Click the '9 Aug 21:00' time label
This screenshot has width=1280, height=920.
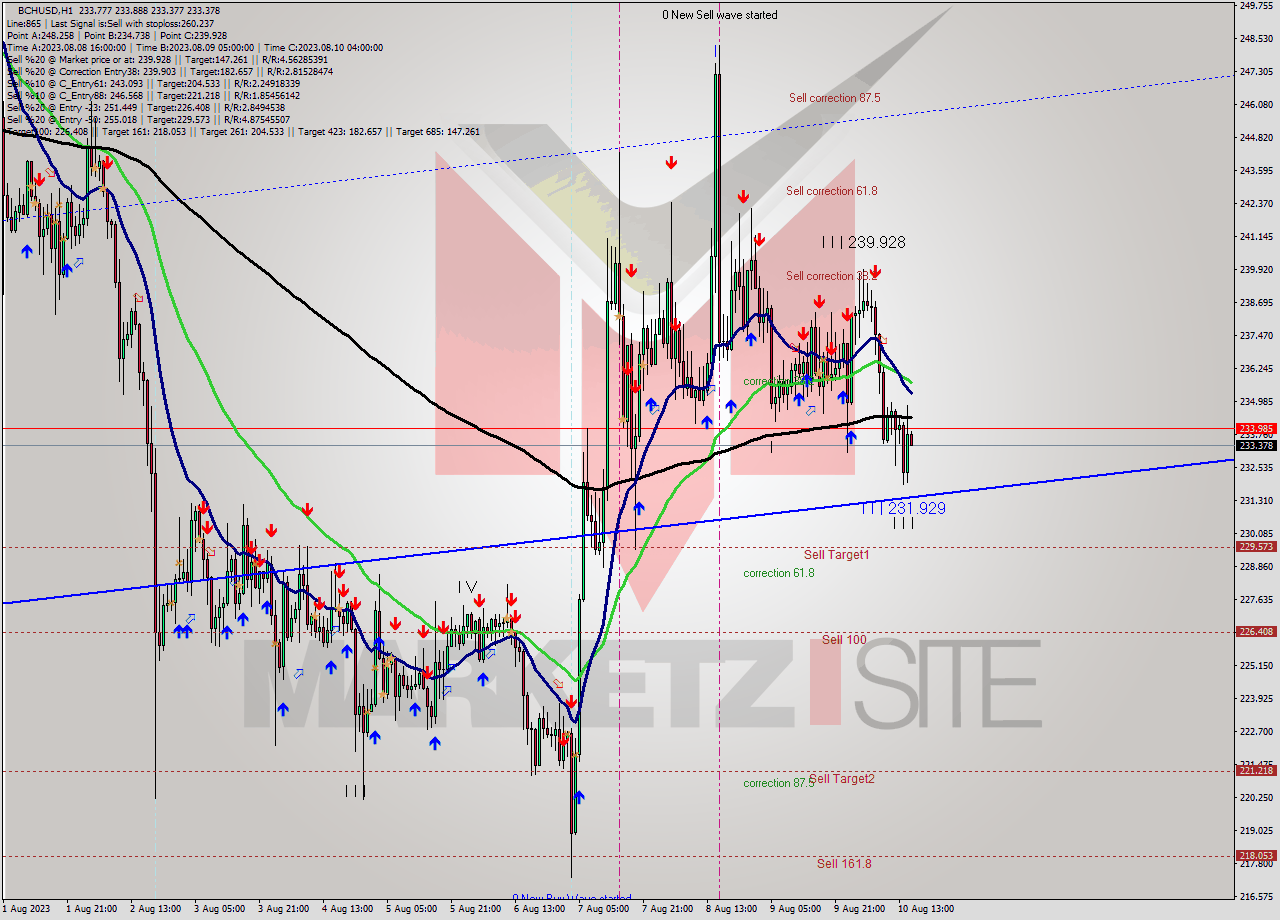pos(859,909)
